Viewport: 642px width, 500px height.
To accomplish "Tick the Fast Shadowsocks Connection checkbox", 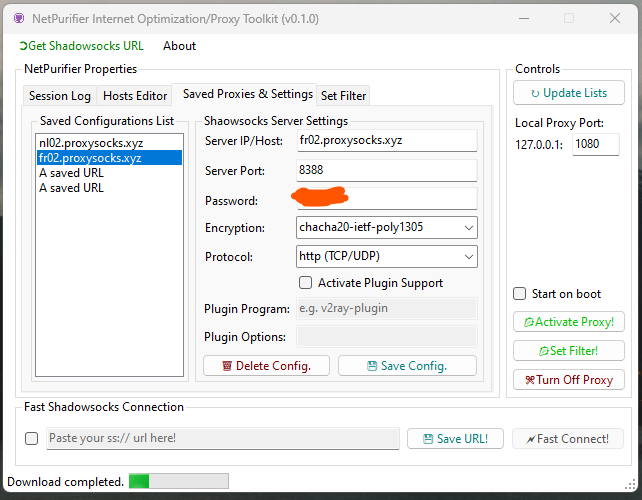I will tap(32, 439).
